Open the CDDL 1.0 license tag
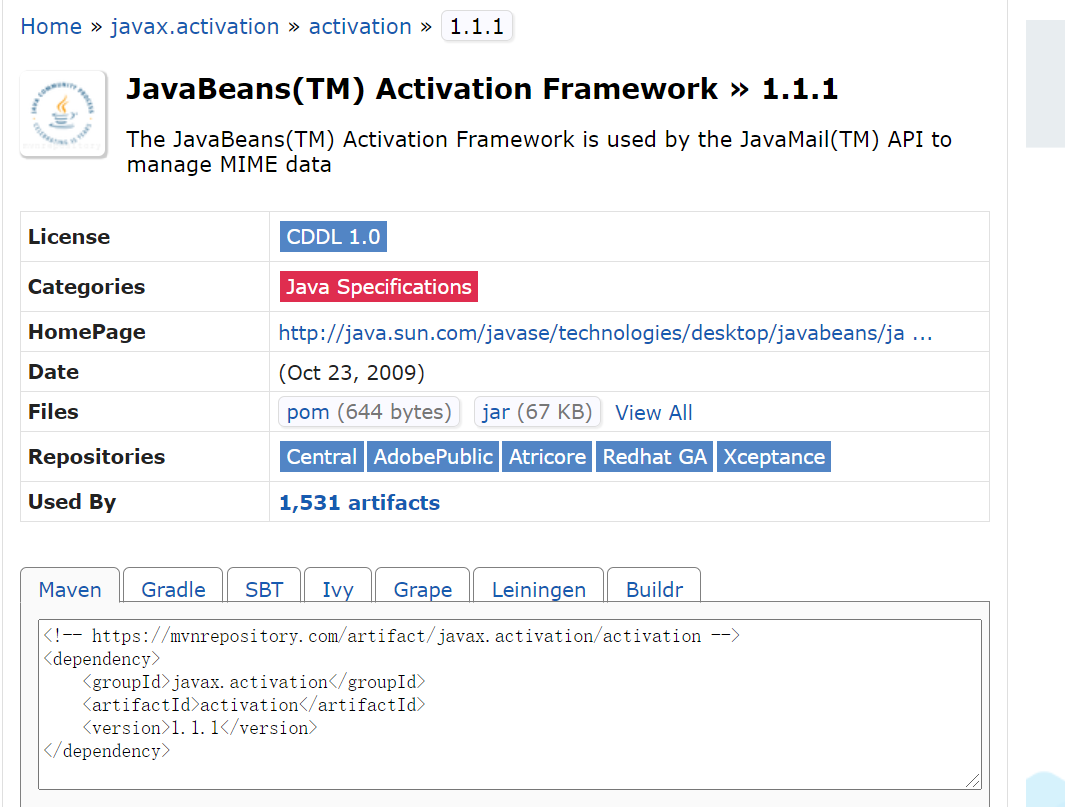Image resolution: width=1065 pixels, height=807 pixels. 333,236
